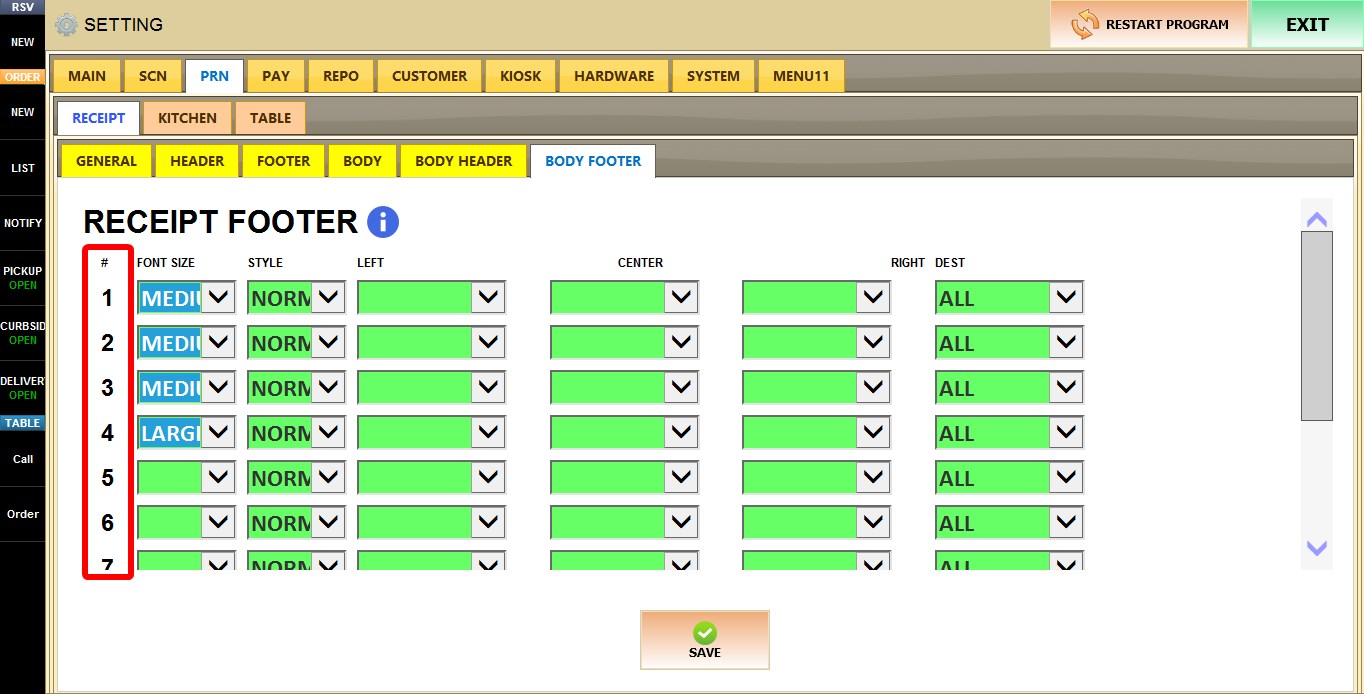Screen dimensions: 1364x694
Task: Open CURBSIDE orders in sidebar
Action: [x=22, y=333]
